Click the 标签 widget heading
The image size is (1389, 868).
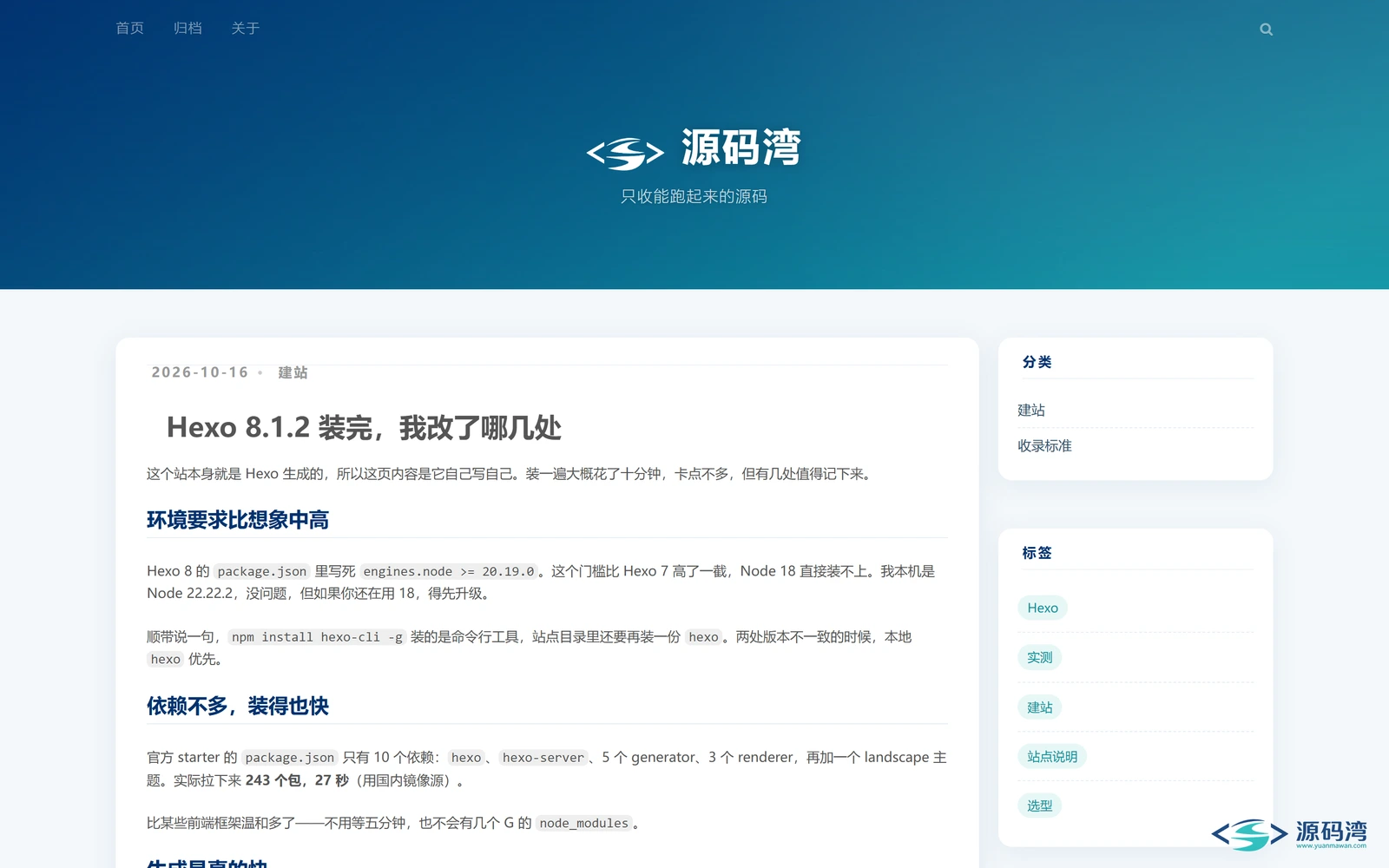(x=1037, y=553)
